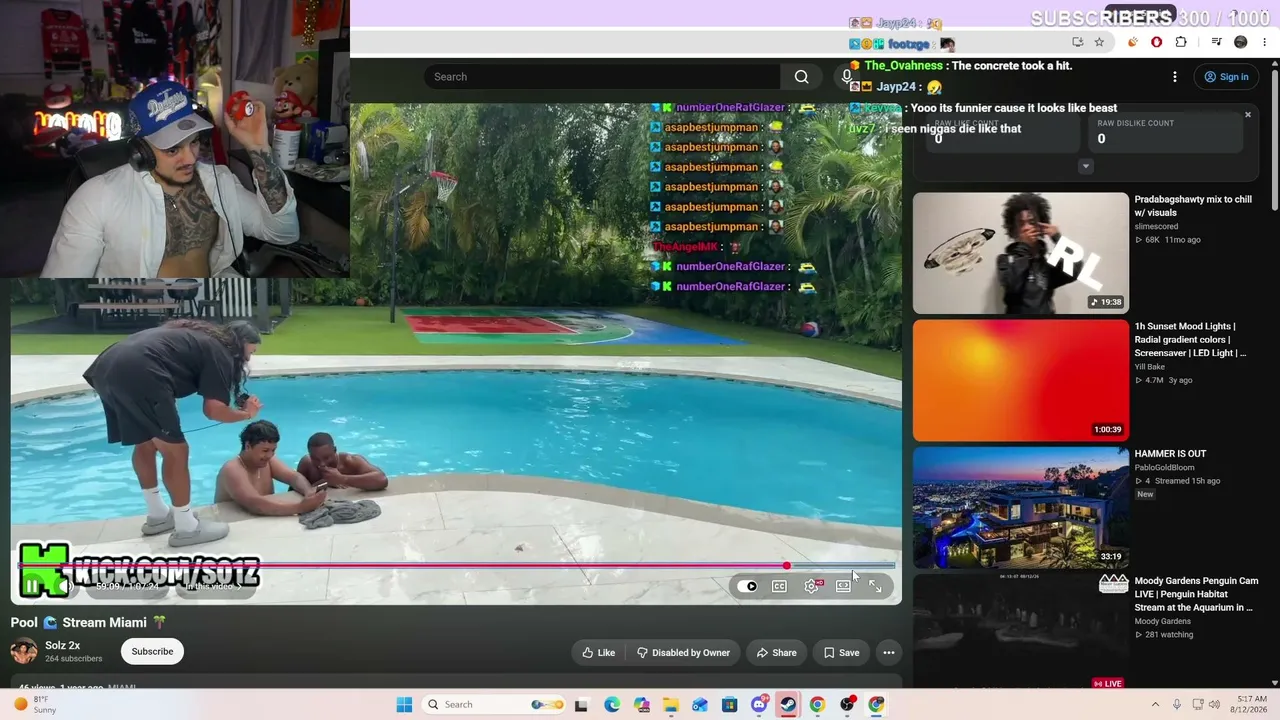
Task: Show hidden system tray icons
Action: tap(1155, 705)
